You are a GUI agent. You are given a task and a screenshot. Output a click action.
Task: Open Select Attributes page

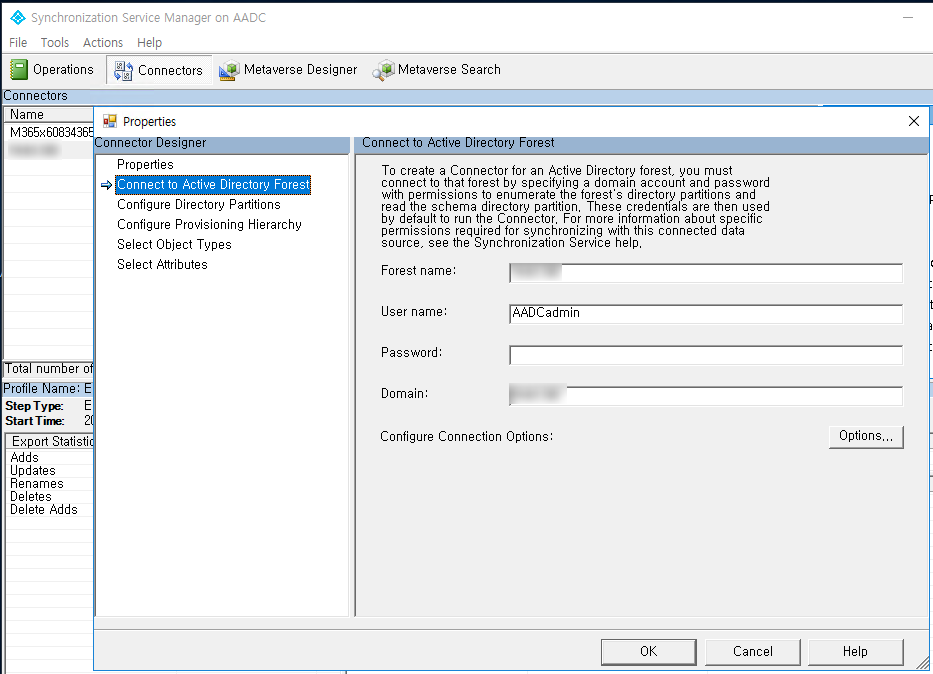[x=162, y=264]
